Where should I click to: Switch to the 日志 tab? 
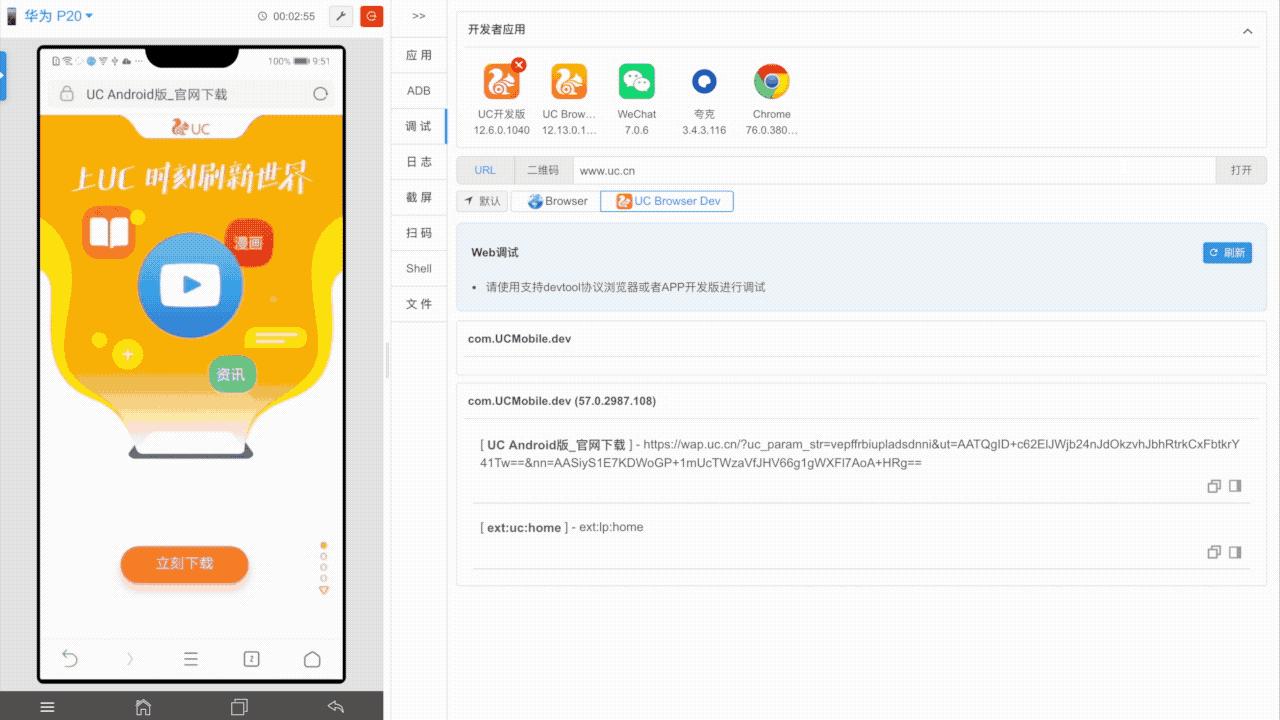click(419, 162)
